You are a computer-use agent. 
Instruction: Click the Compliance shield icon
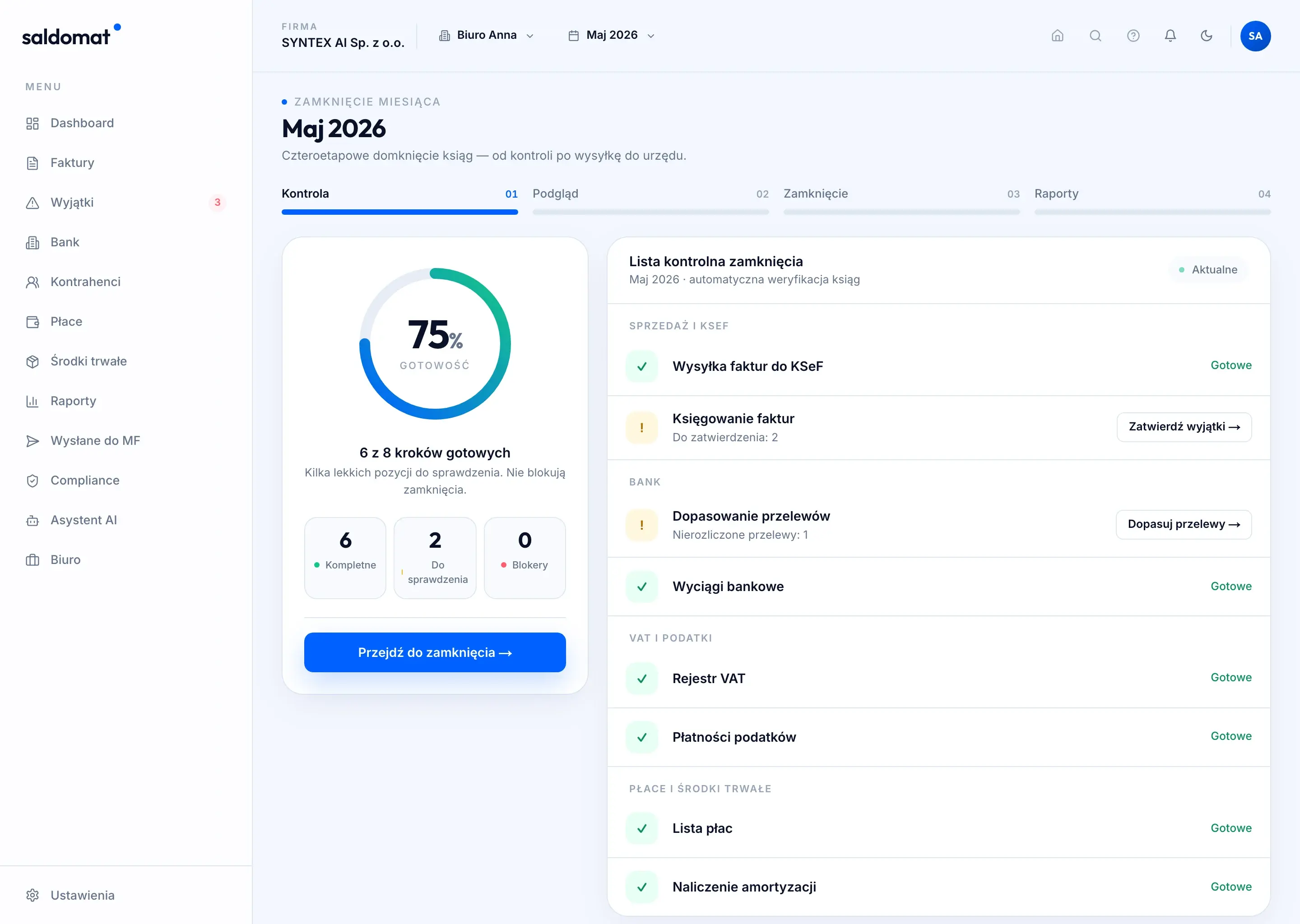tap(32, 481)
